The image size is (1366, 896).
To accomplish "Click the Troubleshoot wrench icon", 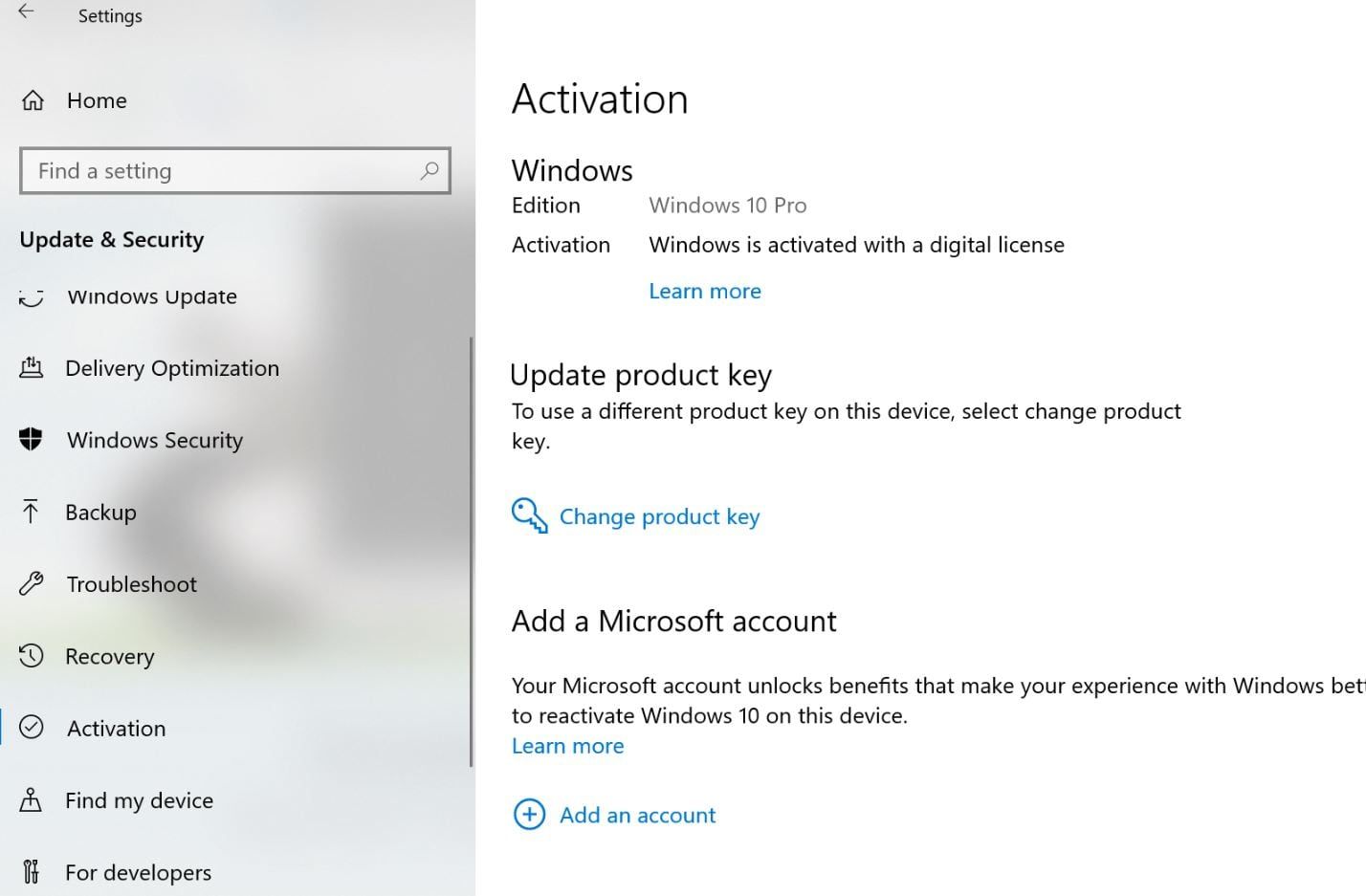I will pos(32,583).
